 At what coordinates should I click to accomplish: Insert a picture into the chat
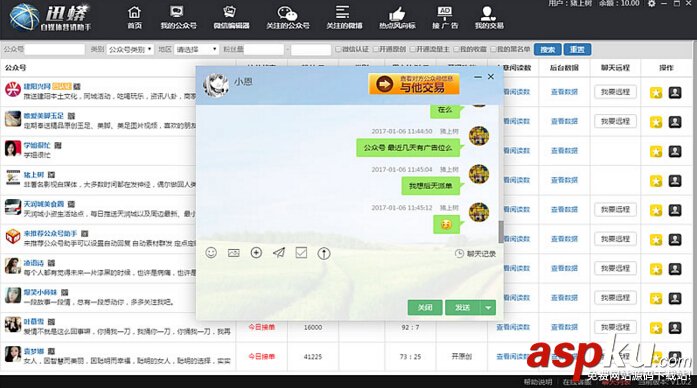click(x=233, y=253)
